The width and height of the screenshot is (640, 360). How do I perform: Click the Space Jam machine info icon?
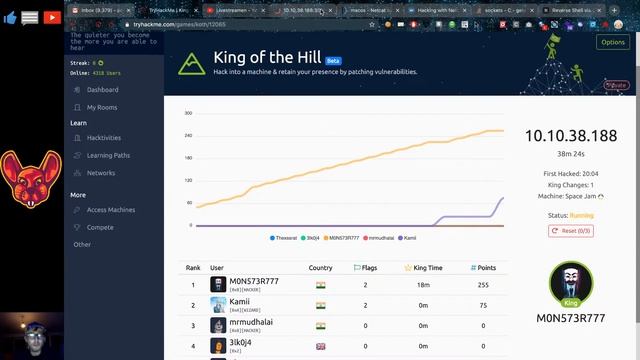tap(600, 197)
